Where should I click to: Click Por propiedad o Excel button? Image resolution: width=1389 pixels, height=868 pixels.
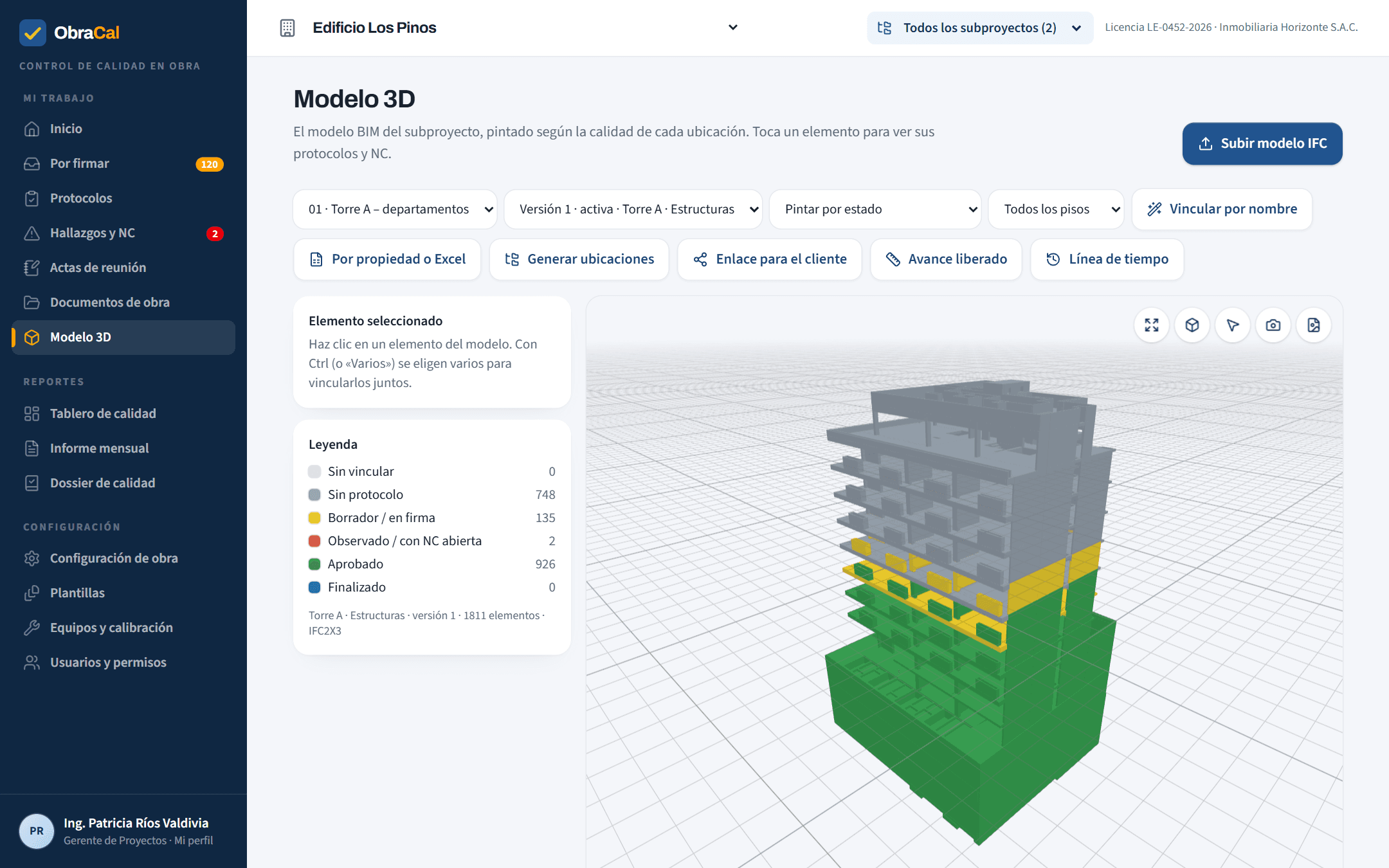387,259
